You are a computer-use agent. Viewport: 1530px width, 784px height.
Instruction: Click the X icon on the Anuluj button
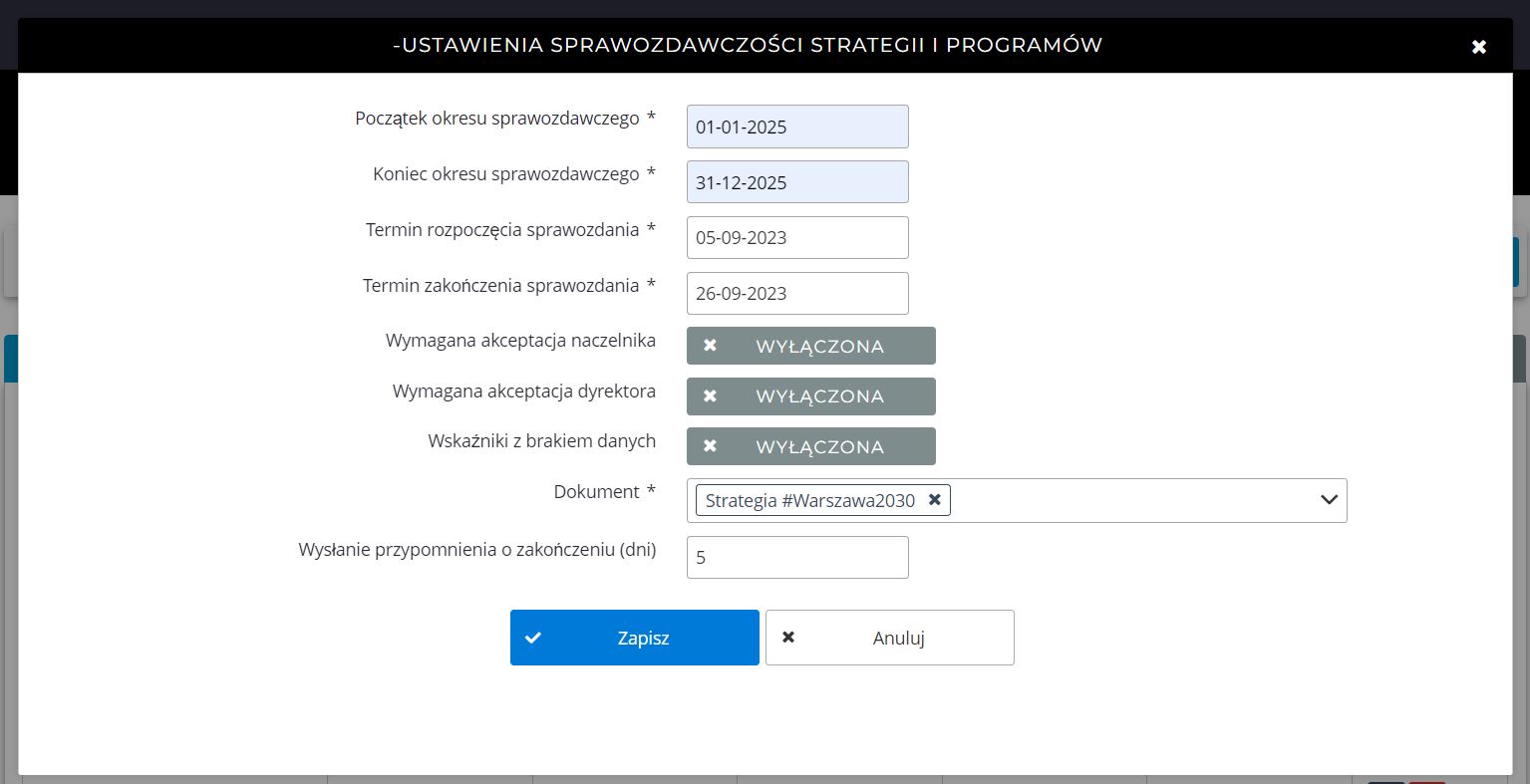pos(788,638)
